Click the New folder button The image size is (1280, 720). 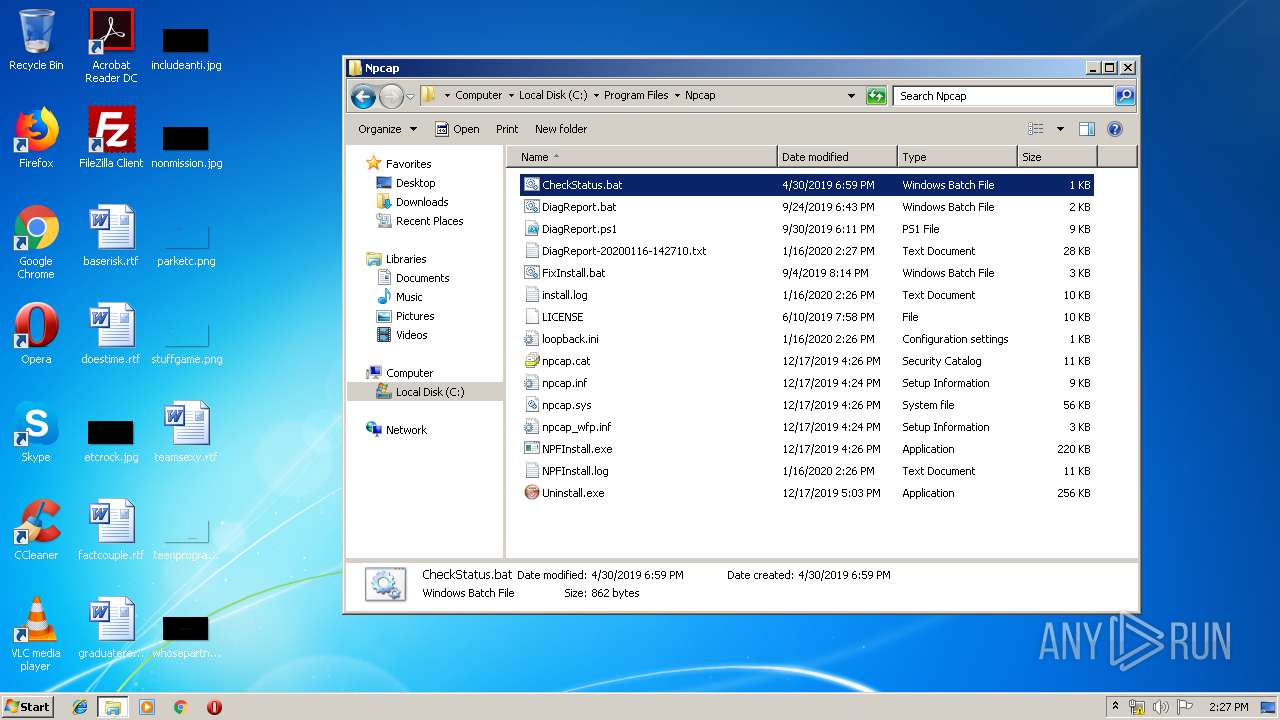(561, 129)
